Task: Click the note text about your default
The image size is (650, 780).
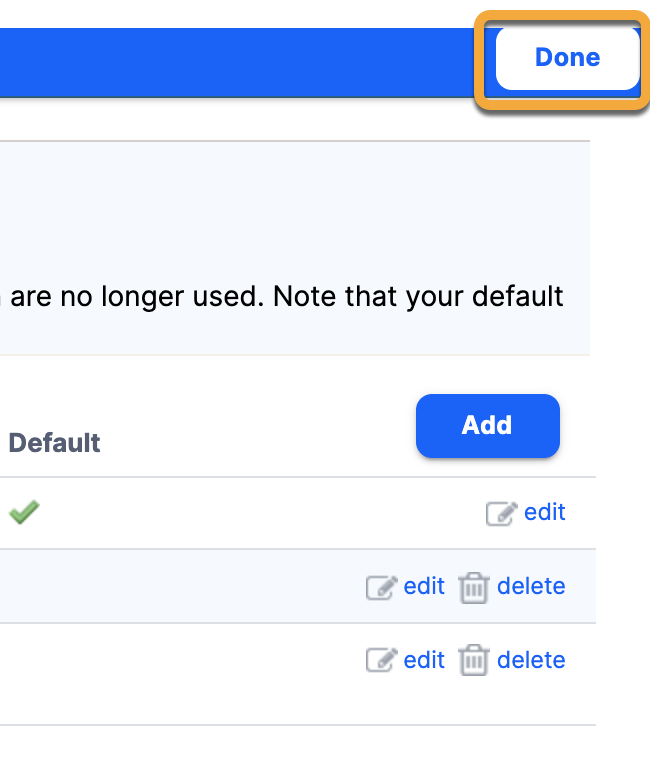Action: pyautogui.click(x=280, y=297)
